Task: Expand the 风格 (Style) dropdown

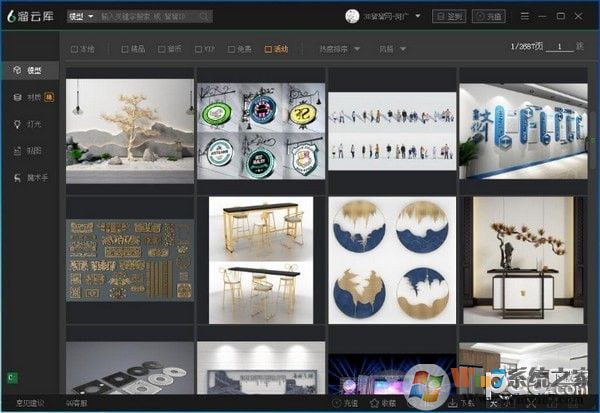Action: coord(392,48)
